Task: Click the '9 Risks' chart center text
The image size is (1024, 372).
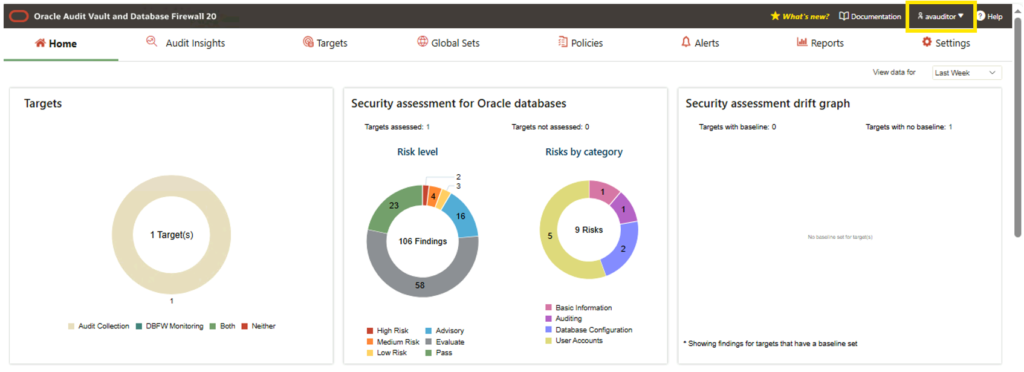Action: point(588,230)
